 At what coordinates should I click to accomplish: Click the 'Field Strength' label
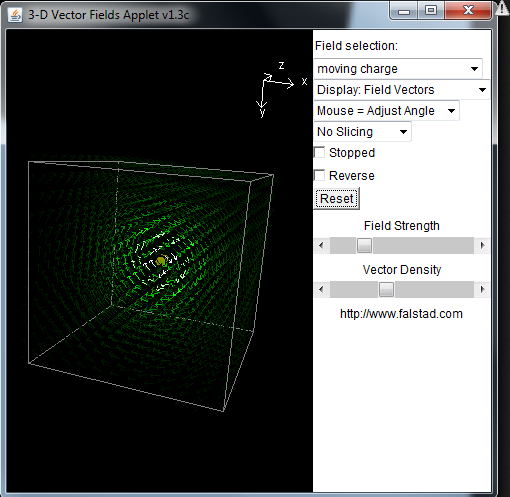point(402,226)
